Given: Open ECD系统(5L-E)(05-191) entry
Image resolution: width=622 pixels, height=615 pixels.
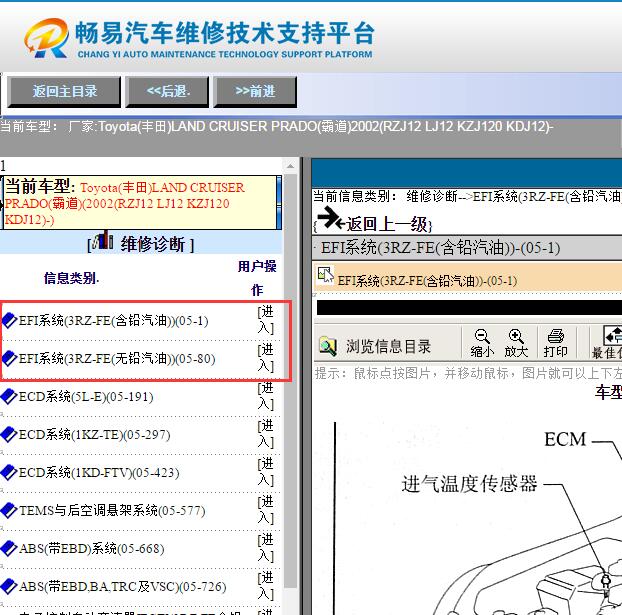Looking at the screenshot, I should [x=86, y=396].
